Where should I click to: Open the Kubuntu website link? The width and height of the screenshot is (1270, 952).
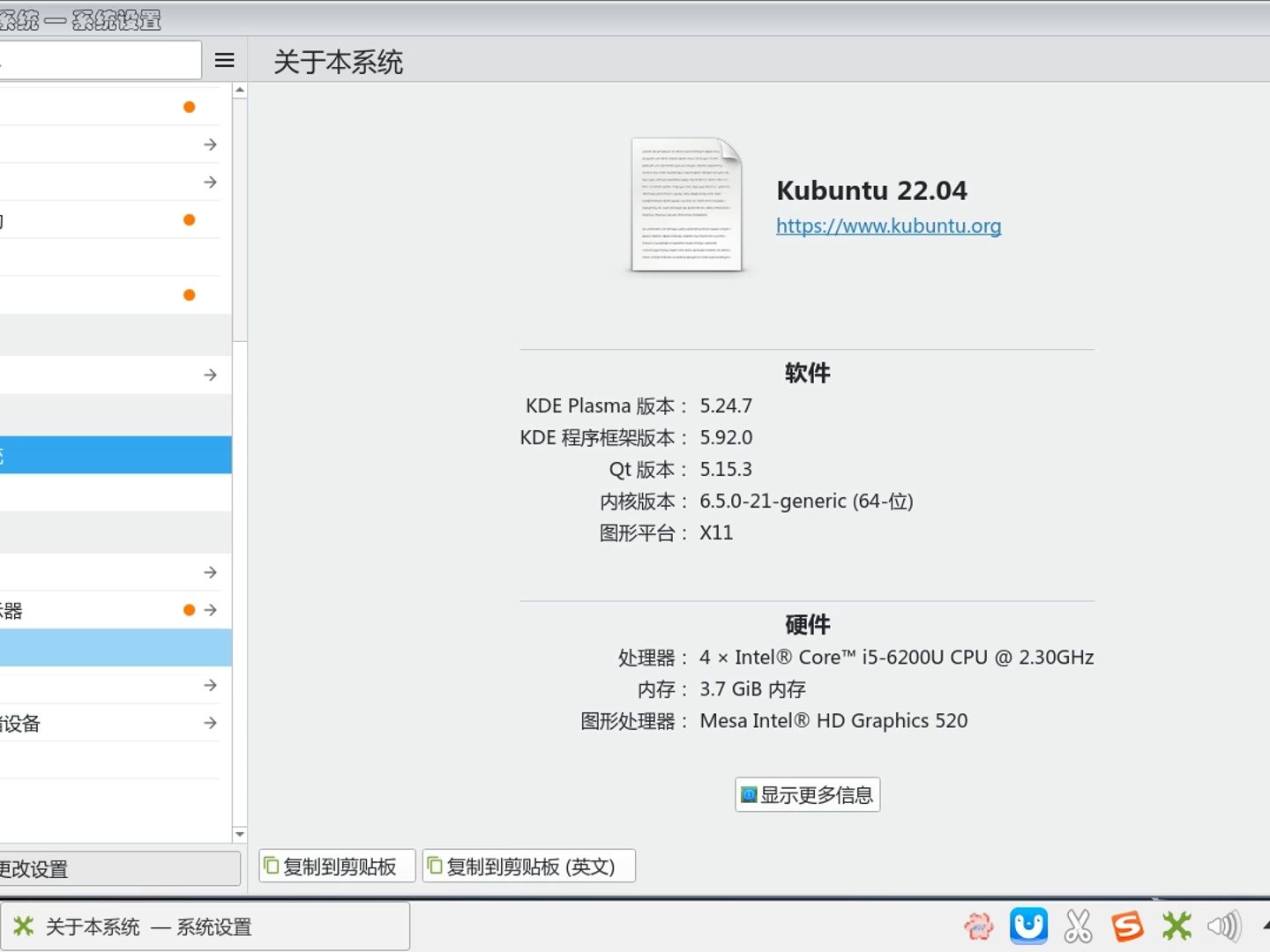[x=888, y=226]
